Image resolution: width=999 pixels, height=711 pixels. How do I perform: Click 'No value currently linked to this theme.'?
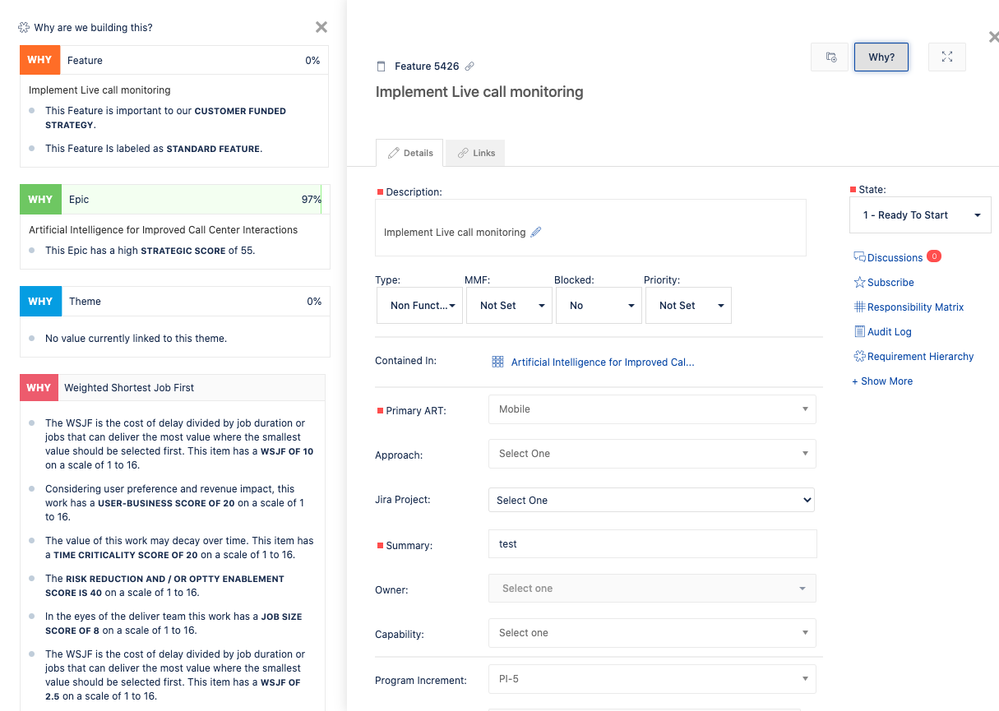pyautogui.click(x=136, y=338)
